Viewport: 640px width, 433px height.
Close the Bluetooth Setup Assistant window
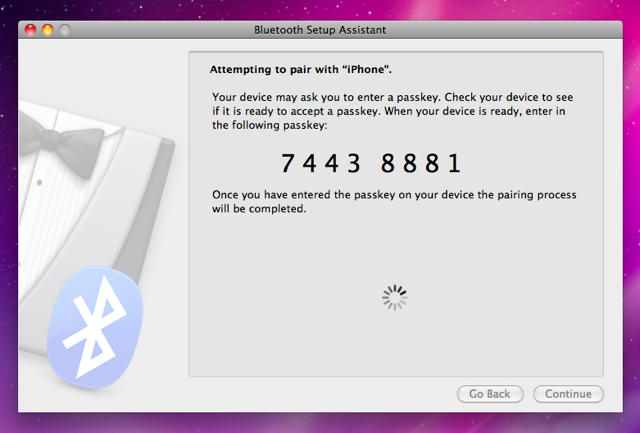tap(30, 30)
